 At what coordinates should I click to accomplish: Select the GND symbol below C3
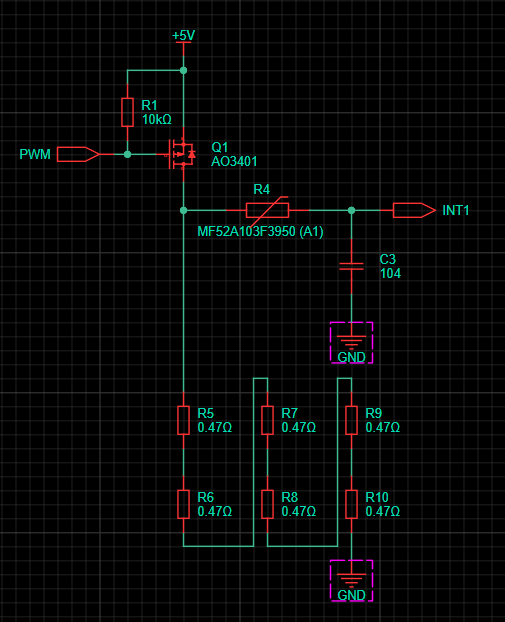[351, 343]
